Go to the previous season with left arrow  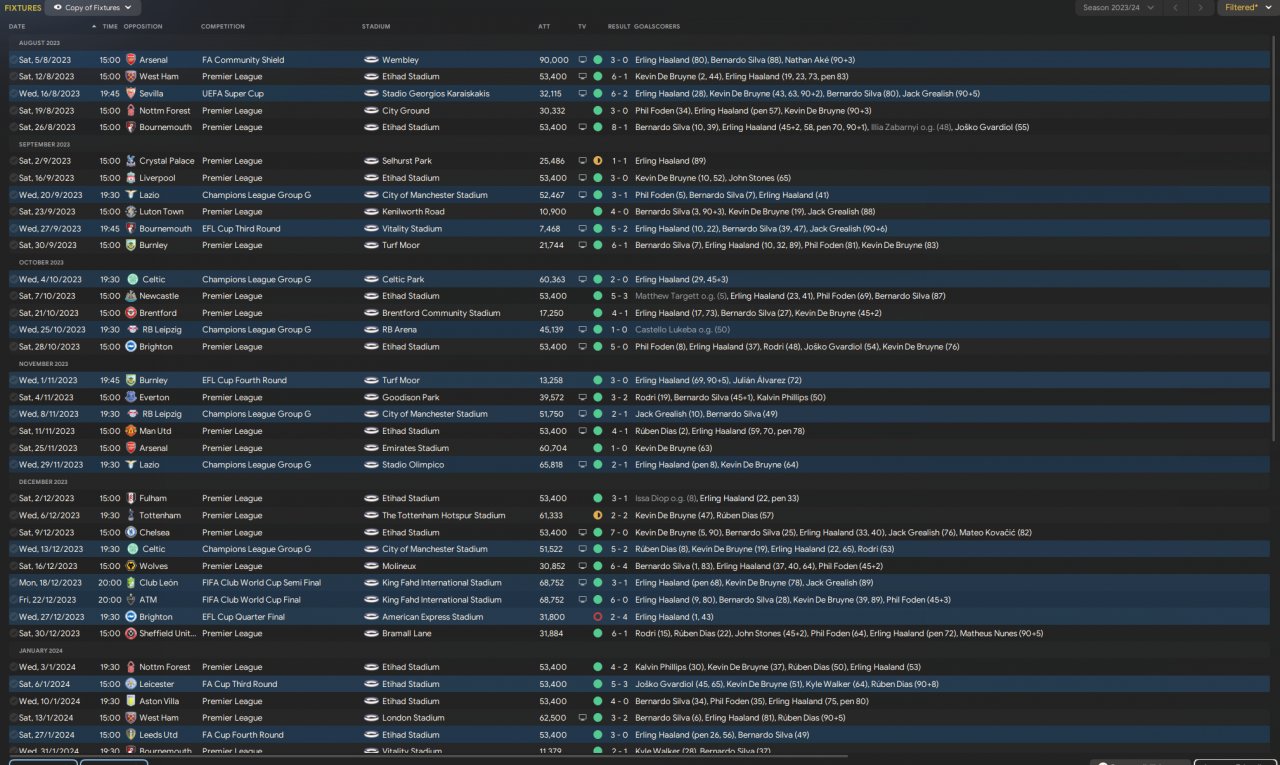coord(1176,8)
